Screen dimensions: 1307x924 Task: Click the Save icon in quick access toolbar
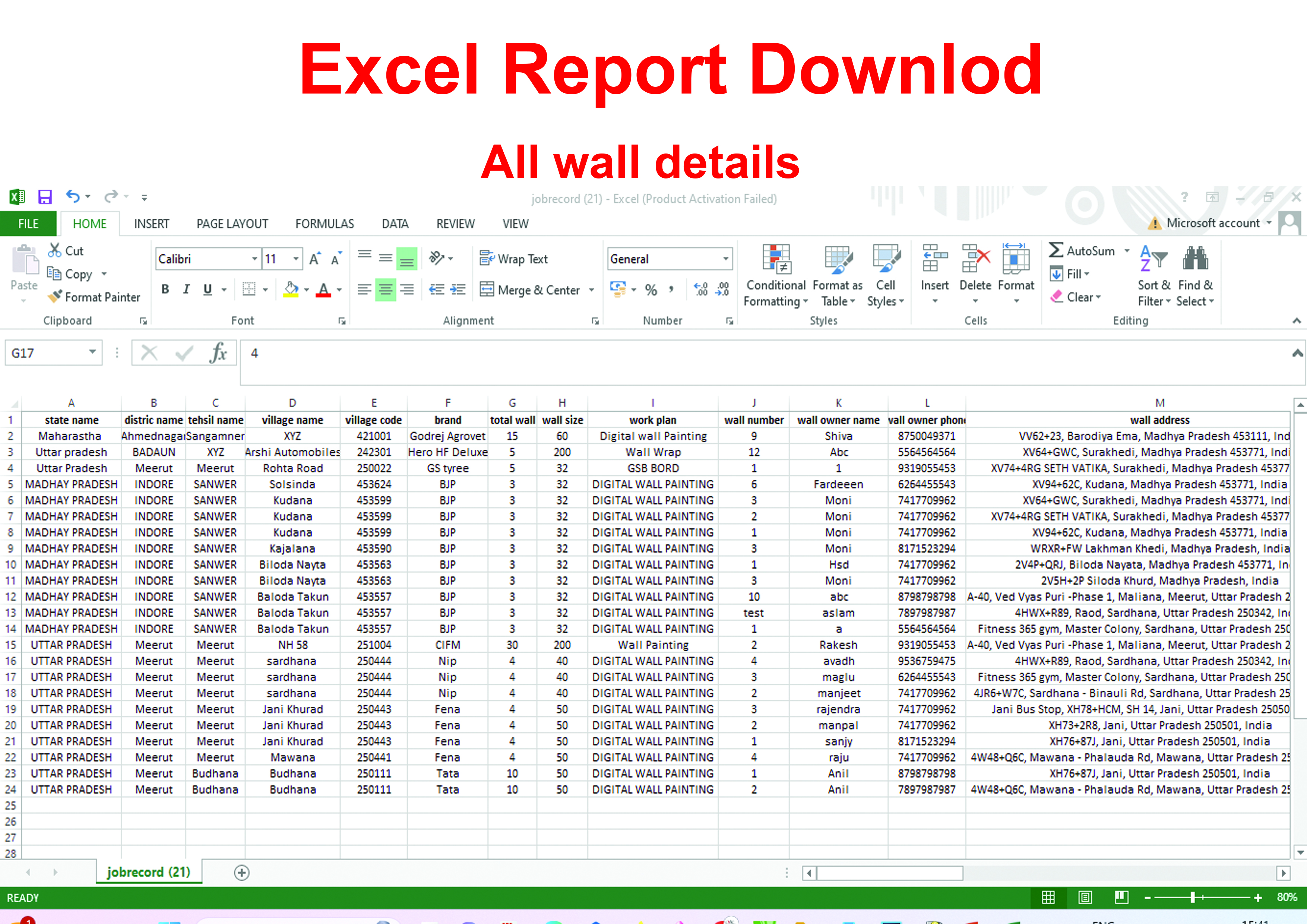point(44,197)
